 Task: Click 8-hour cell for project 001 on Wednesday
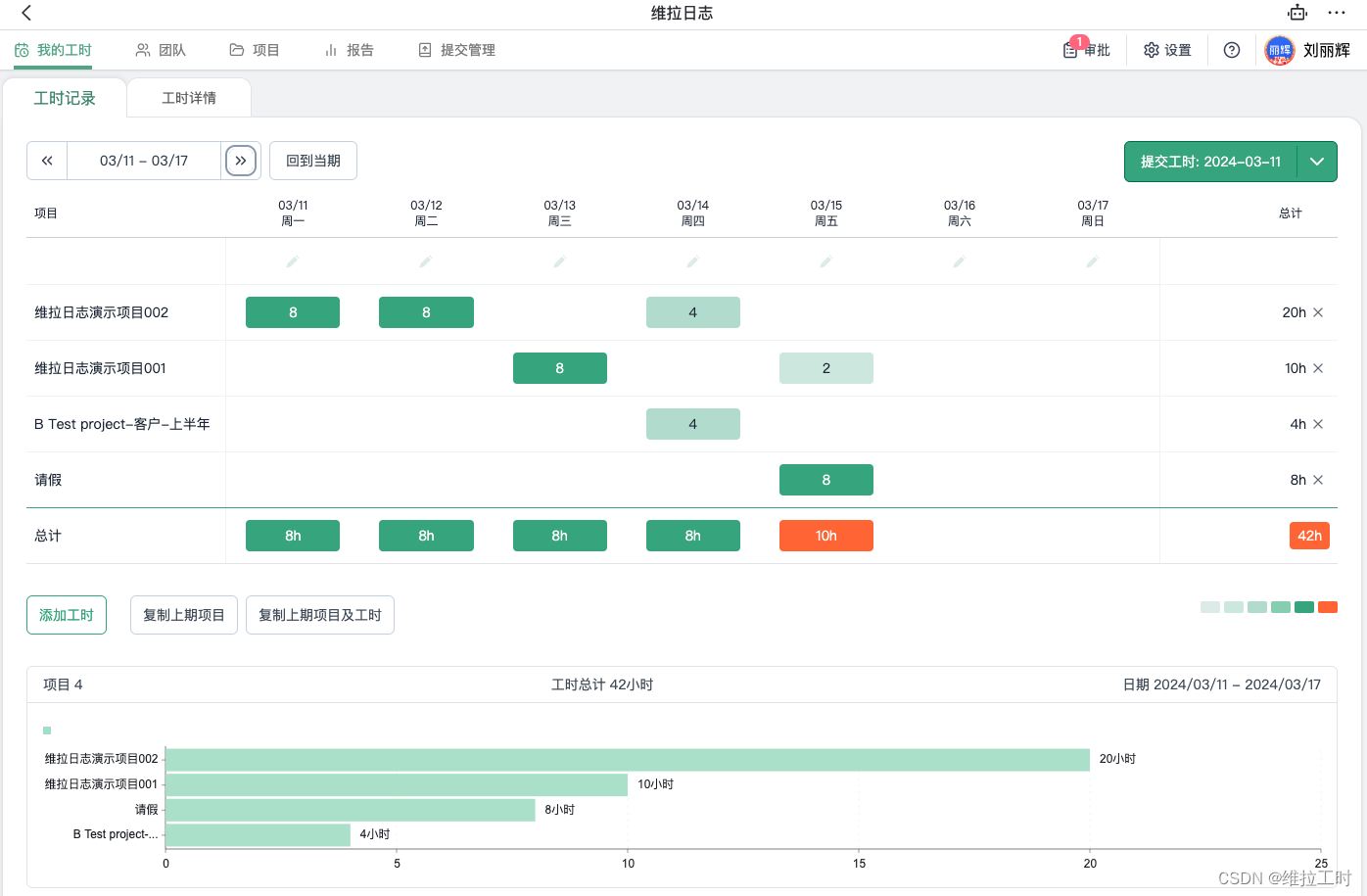pyautogui.click(x=560, y=368)
